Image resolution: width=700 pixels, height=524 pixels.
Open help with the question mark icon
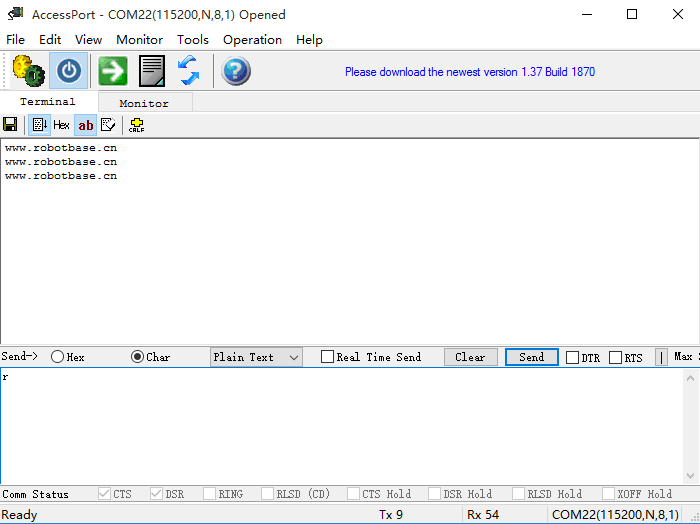[x=235, y=71]
